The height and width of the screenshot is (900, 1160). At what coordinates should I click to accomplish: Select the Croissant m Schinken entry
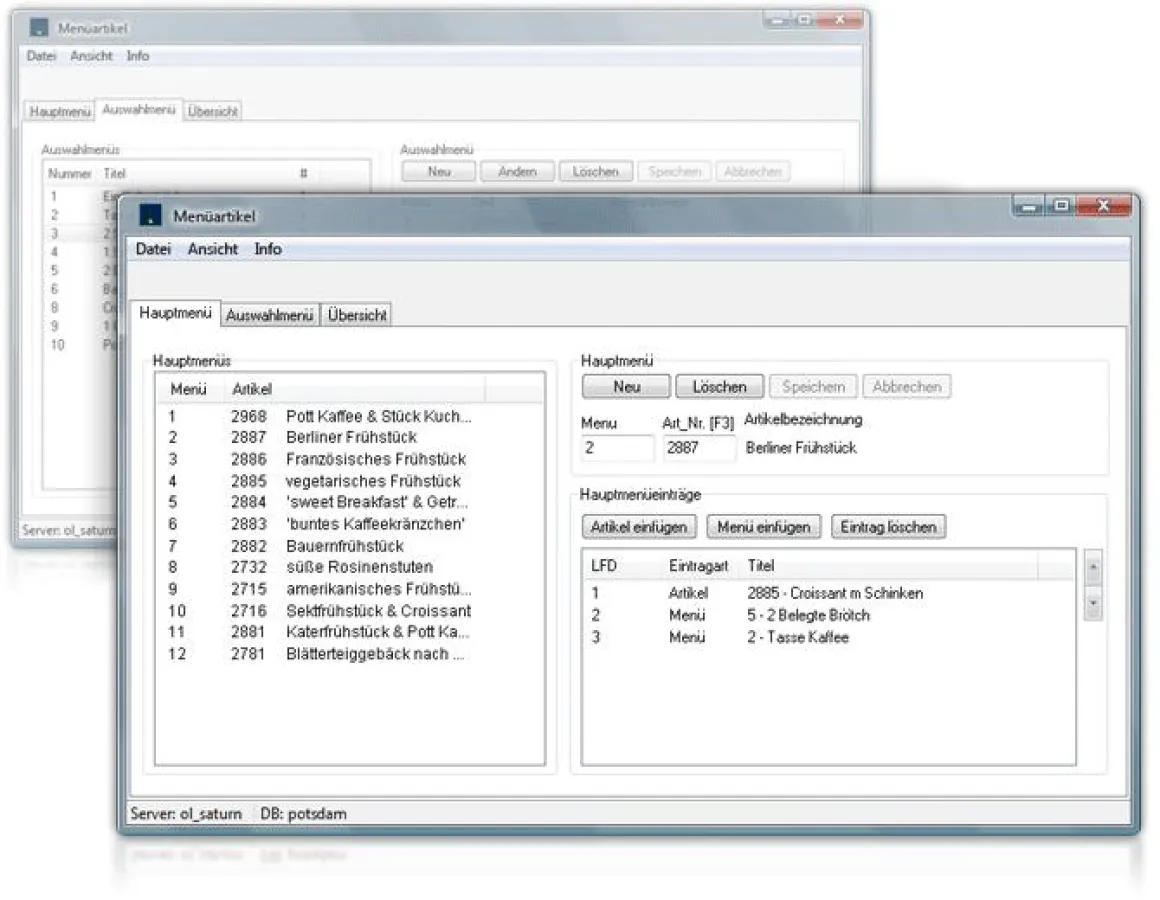pos(834,593)
